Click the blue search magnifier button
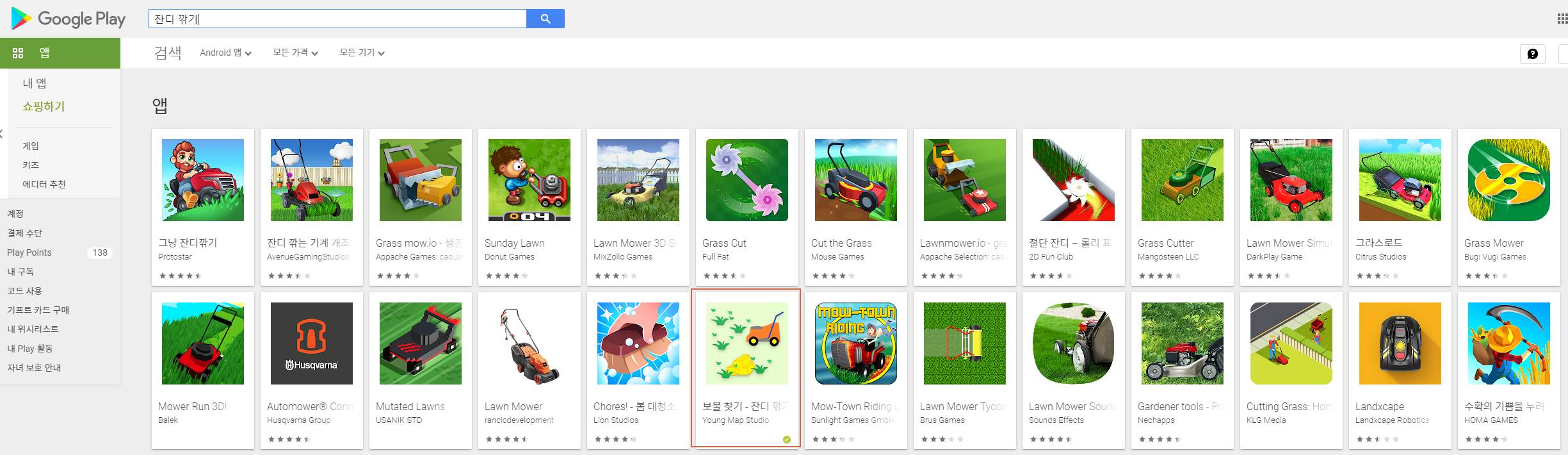 pyautogui.click(x=546, y=19)
